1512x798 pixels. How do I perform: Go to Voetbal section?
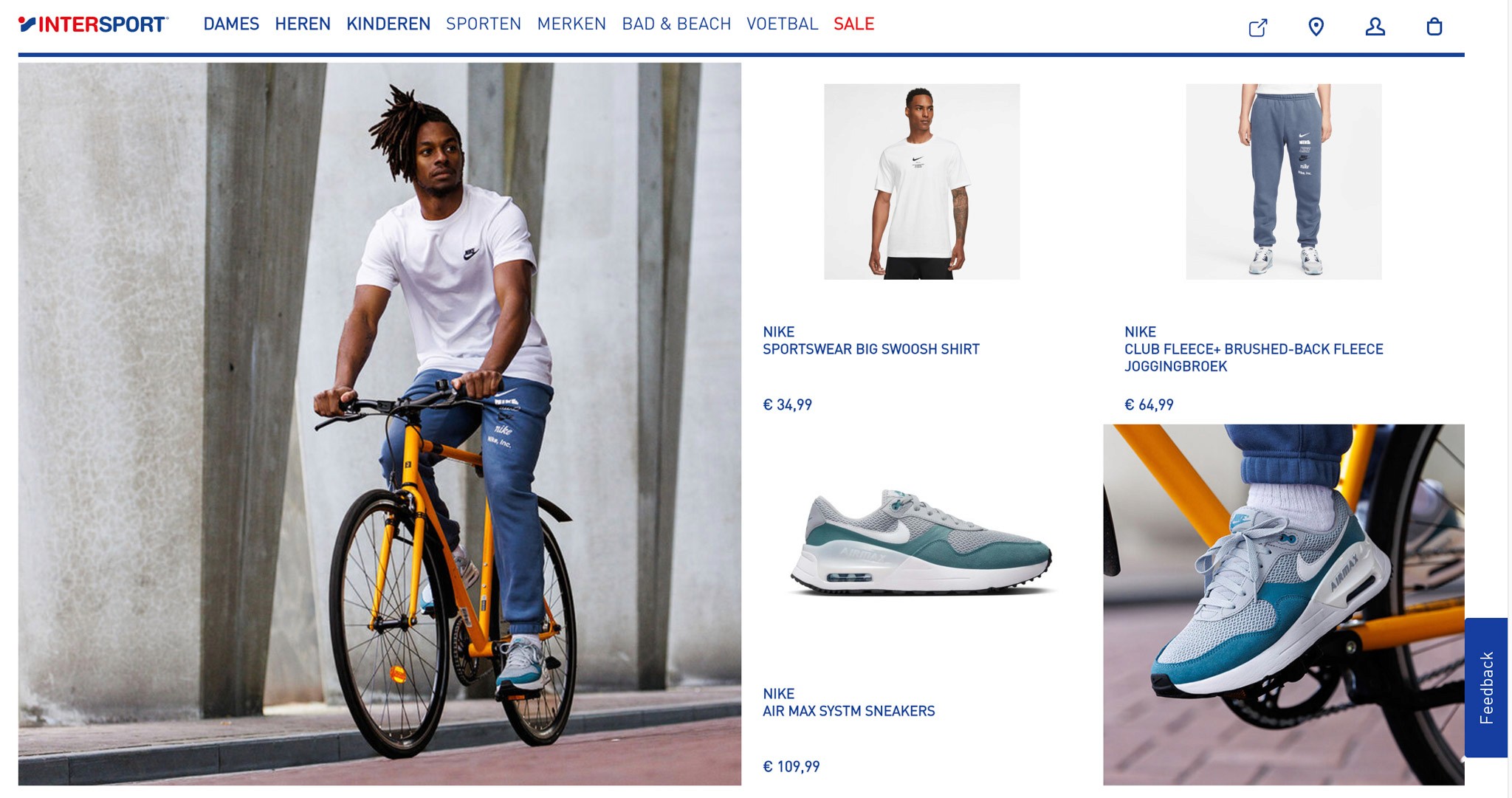click(783, 24)
